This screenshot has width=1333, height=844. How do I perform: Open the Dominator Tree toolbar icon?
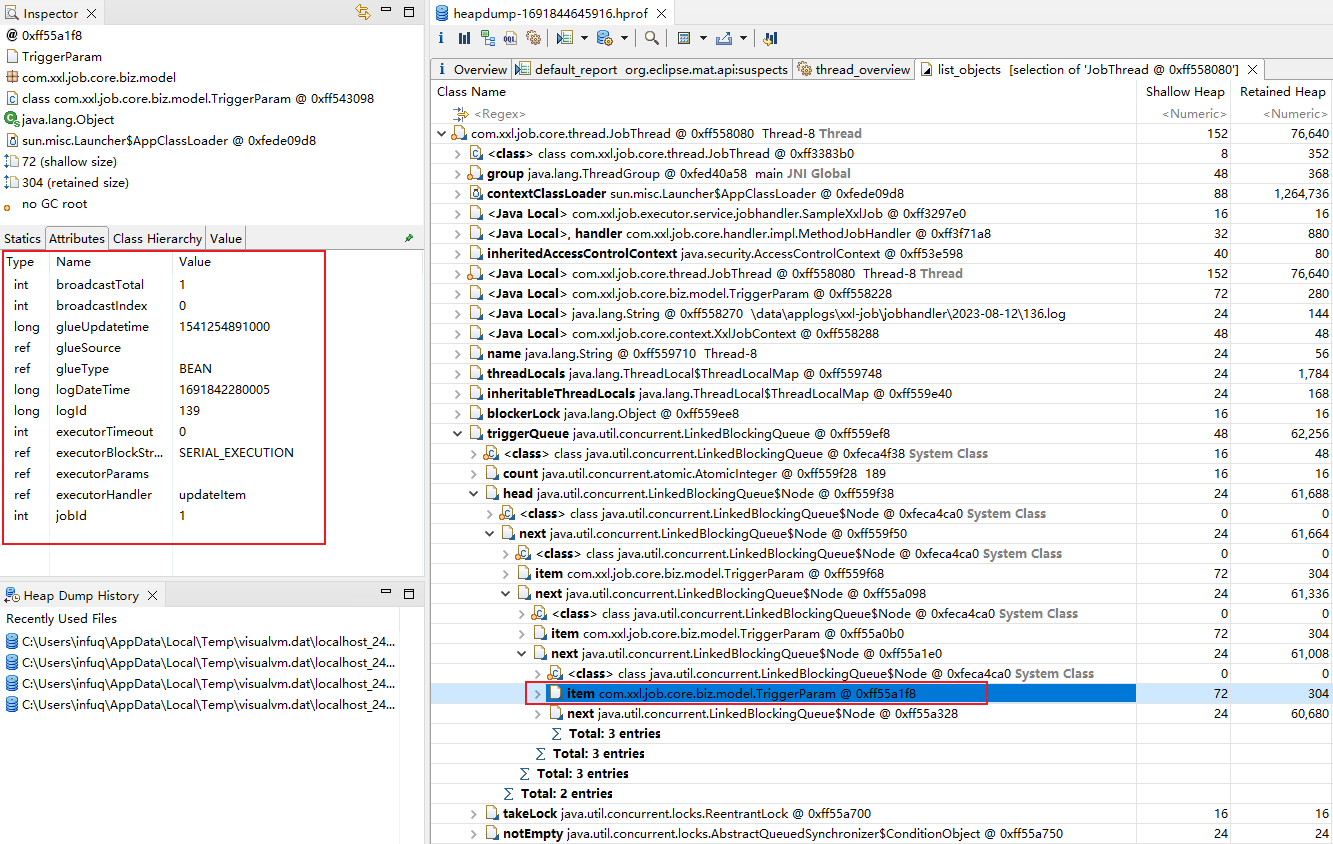(x=487, y=38)
